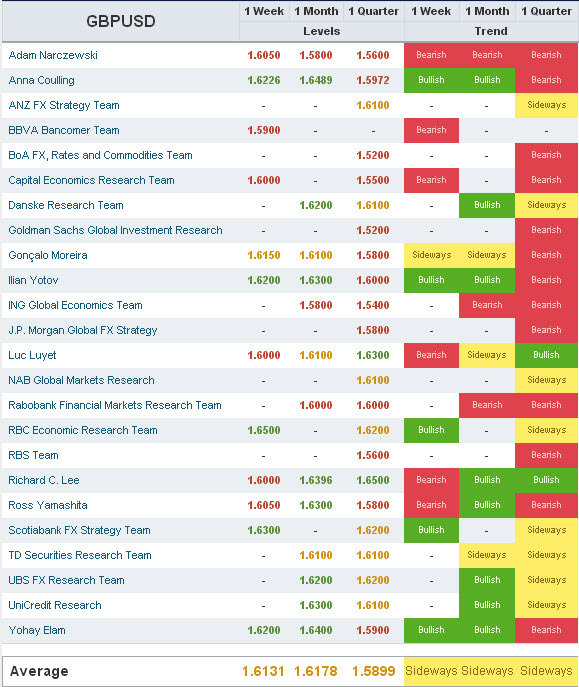
Task: Click the Levels group header
Action: pos(321,31)
